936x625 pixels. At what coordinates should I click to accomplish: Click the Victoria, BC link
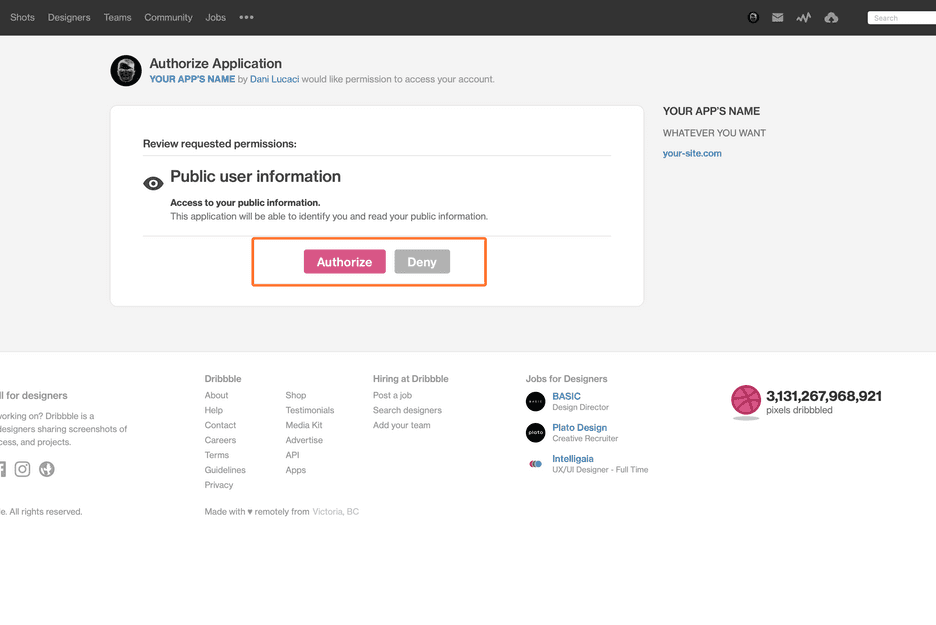335,512
